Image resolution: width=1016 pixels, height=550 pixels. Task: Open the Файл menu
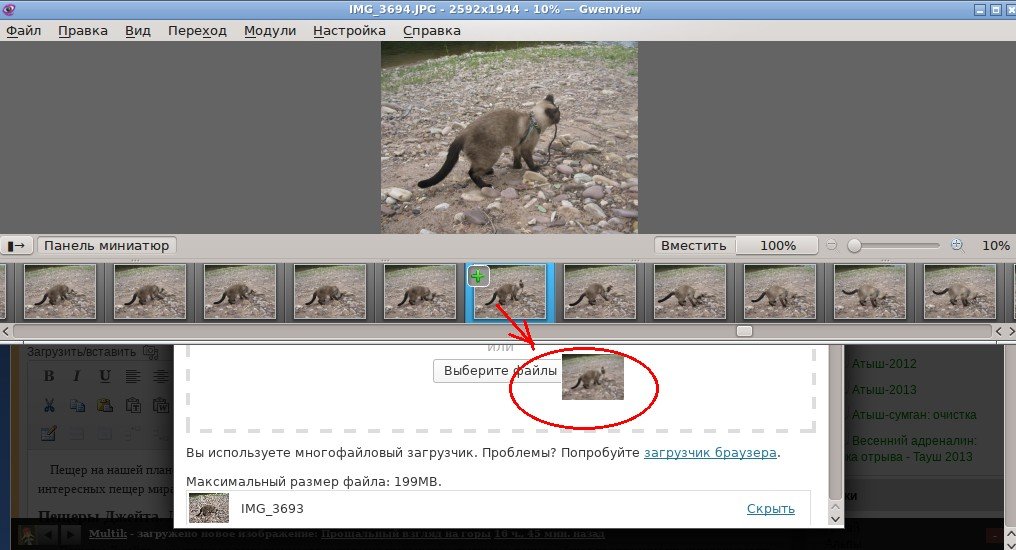23,30
